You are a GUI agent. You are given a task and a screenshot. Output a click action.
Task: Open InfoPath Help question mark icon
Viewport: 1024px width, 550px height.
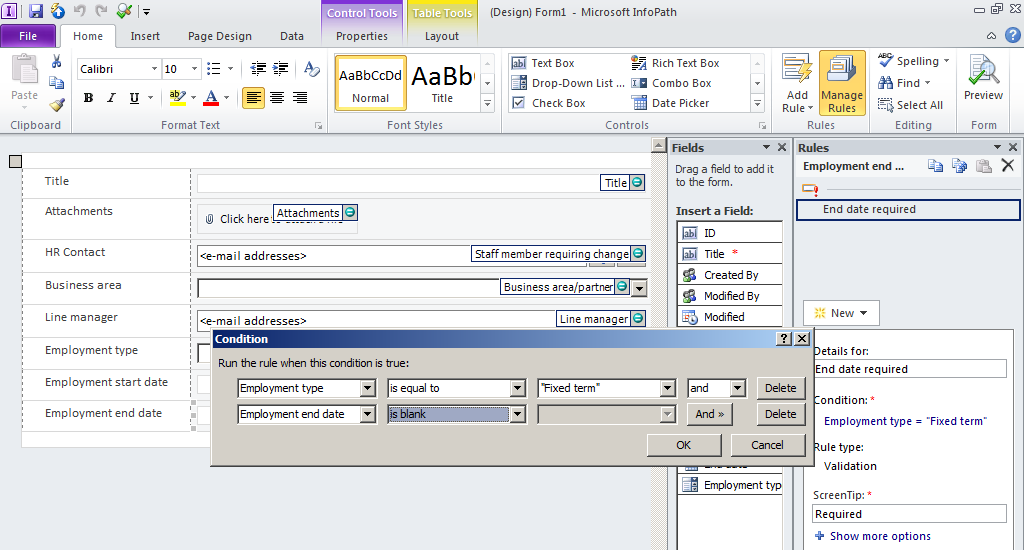1012,35
